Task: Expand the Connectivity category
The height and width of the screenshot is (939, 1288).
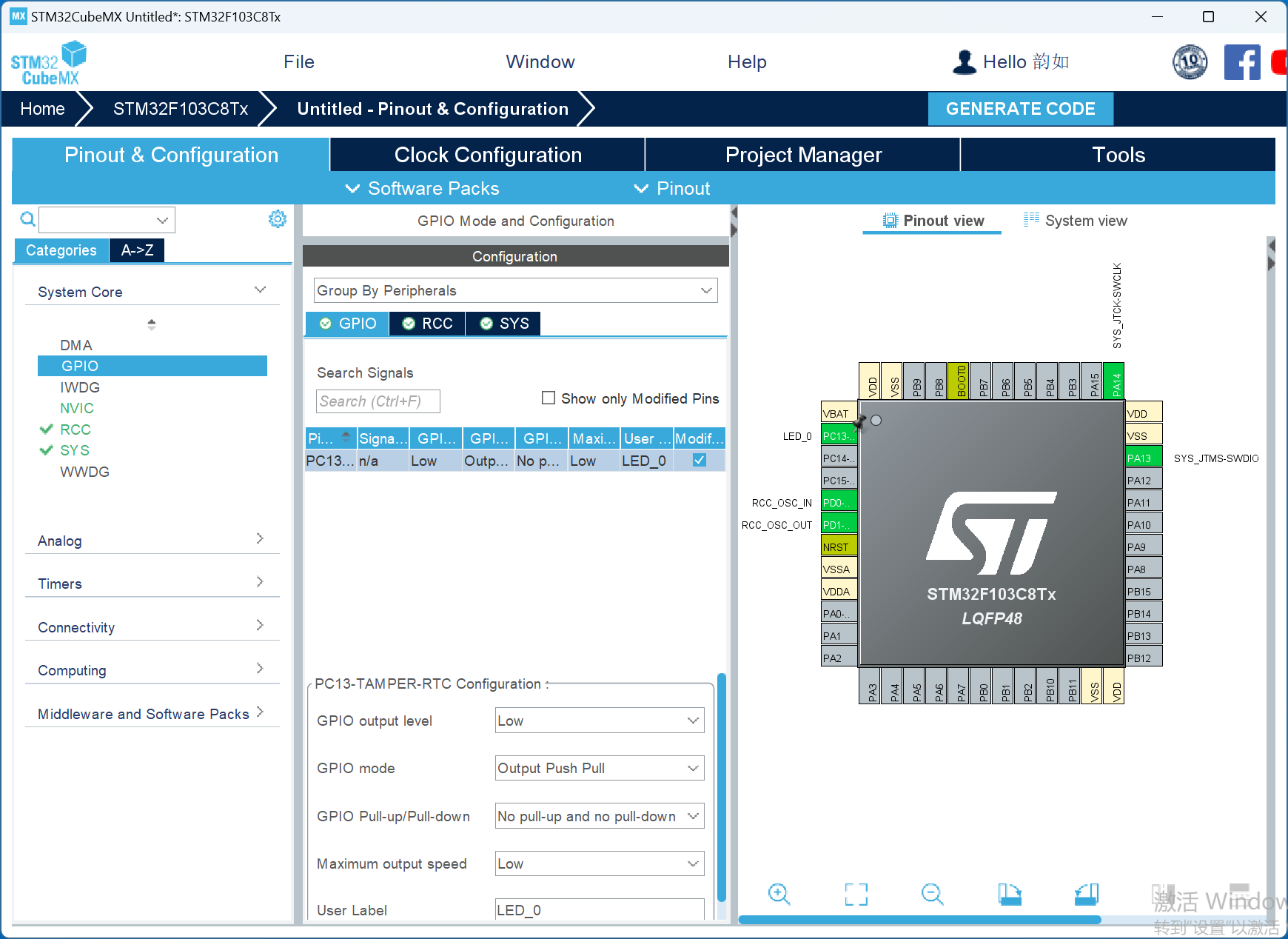Action: click(152, 626)
